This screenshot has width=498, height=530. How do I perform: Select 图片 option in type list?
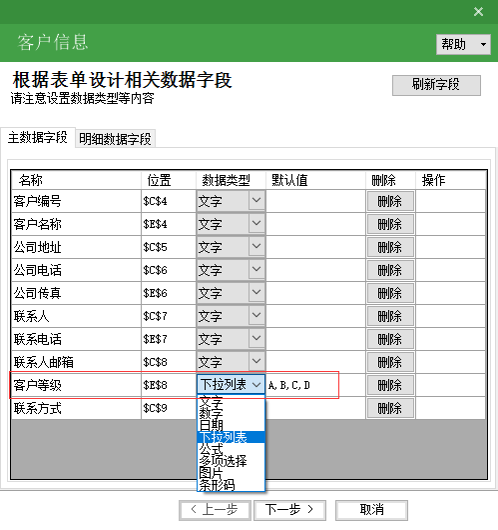tap(231, 473)
